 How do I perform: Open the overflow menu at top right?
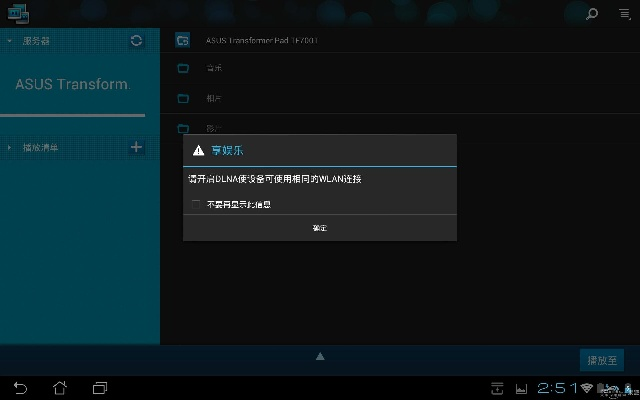pos(622,13)
